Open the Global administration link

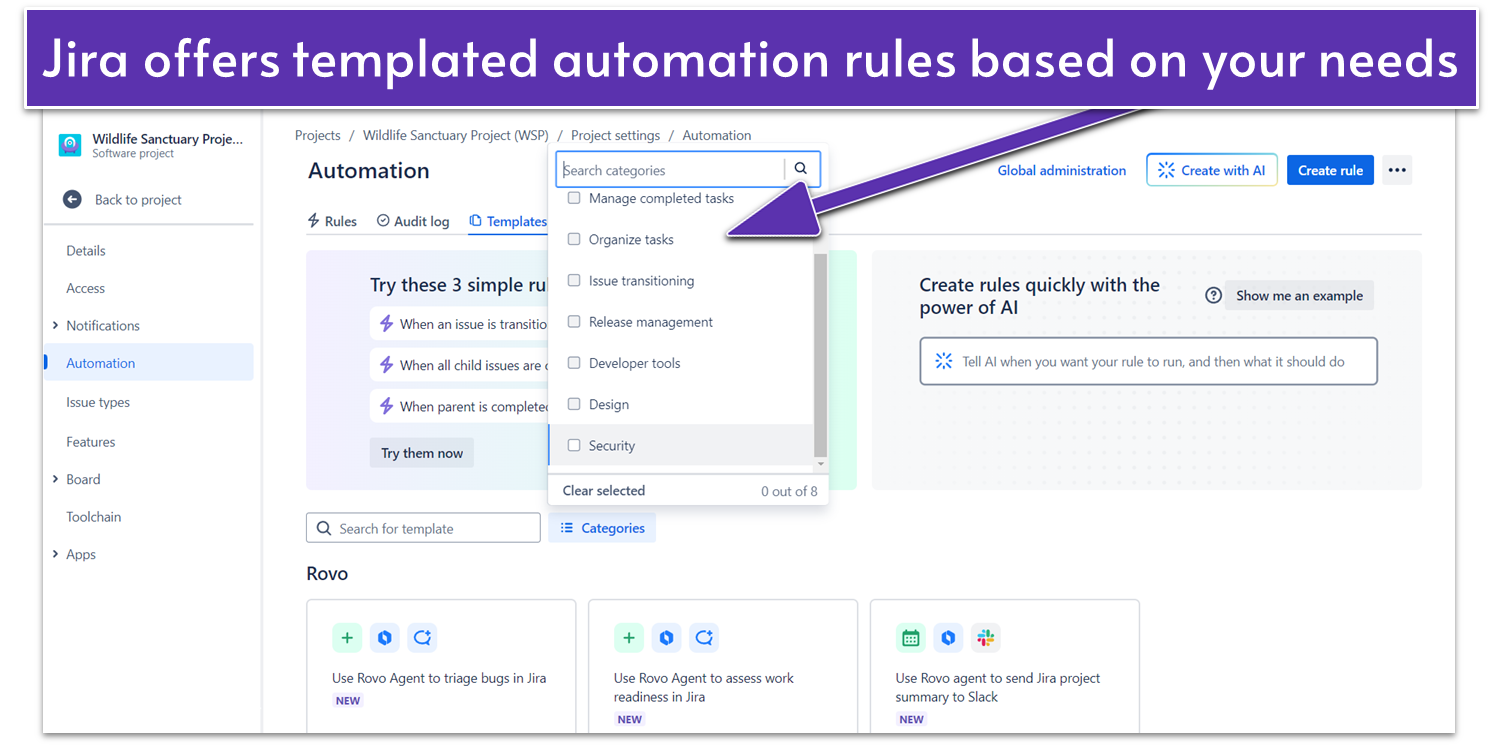click(x=1062, y=170)
